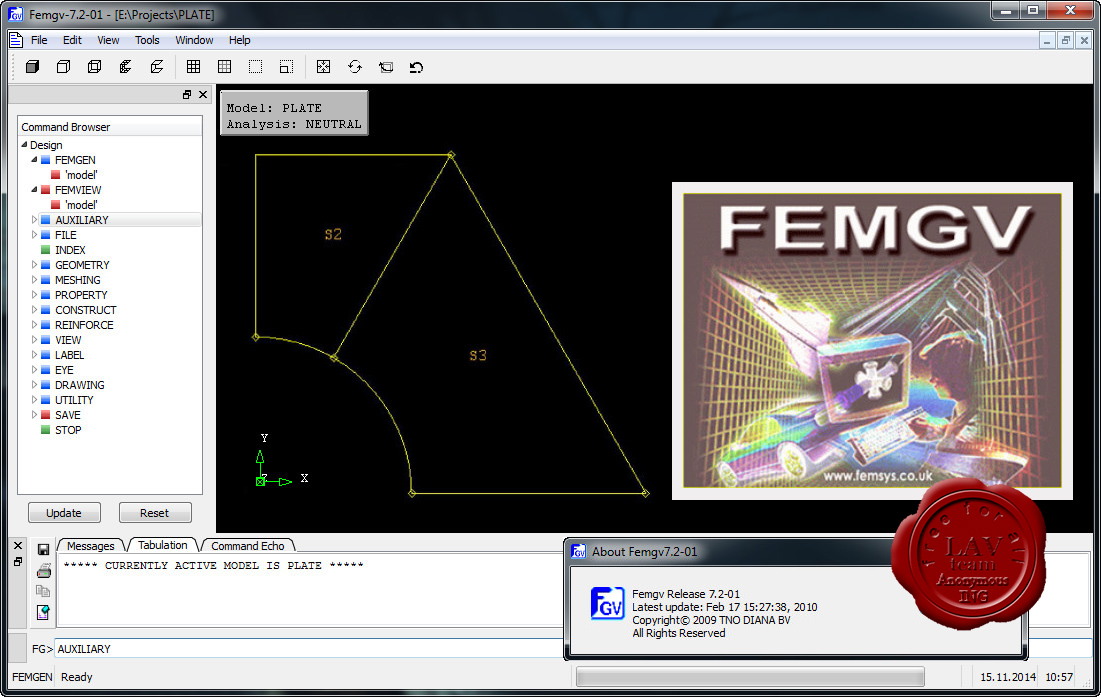Click the previous view box icon
1101x697 pixels.
tap(385, 67)
